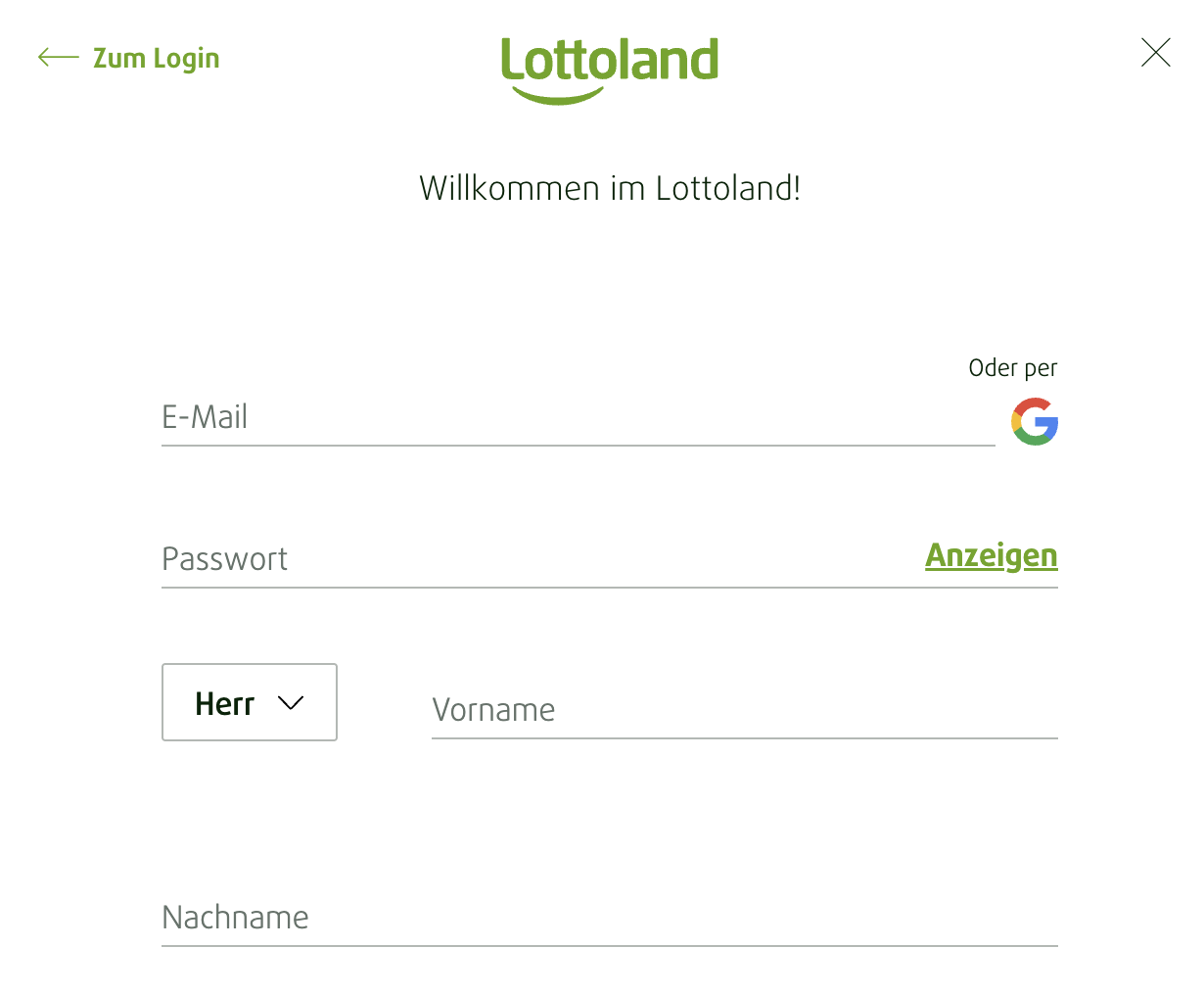Sign up using the Google icon

tap(1035, 422)
